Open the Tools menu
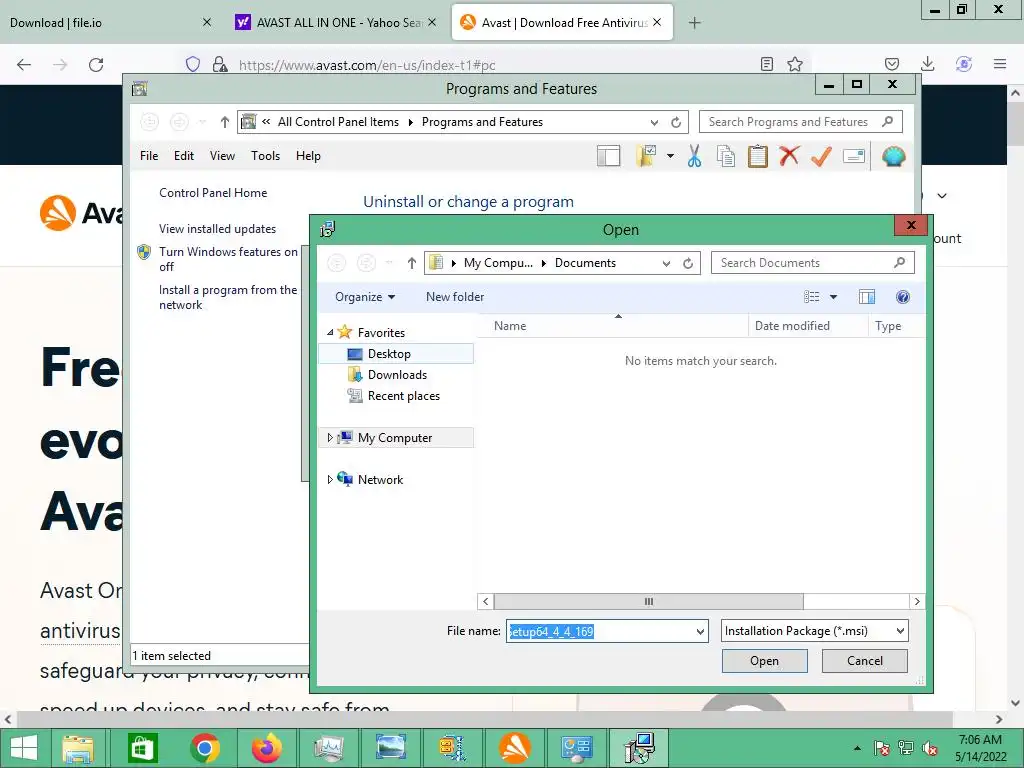Image resolution: width=1024 pixels, height=768 pixels. point(265,156)
